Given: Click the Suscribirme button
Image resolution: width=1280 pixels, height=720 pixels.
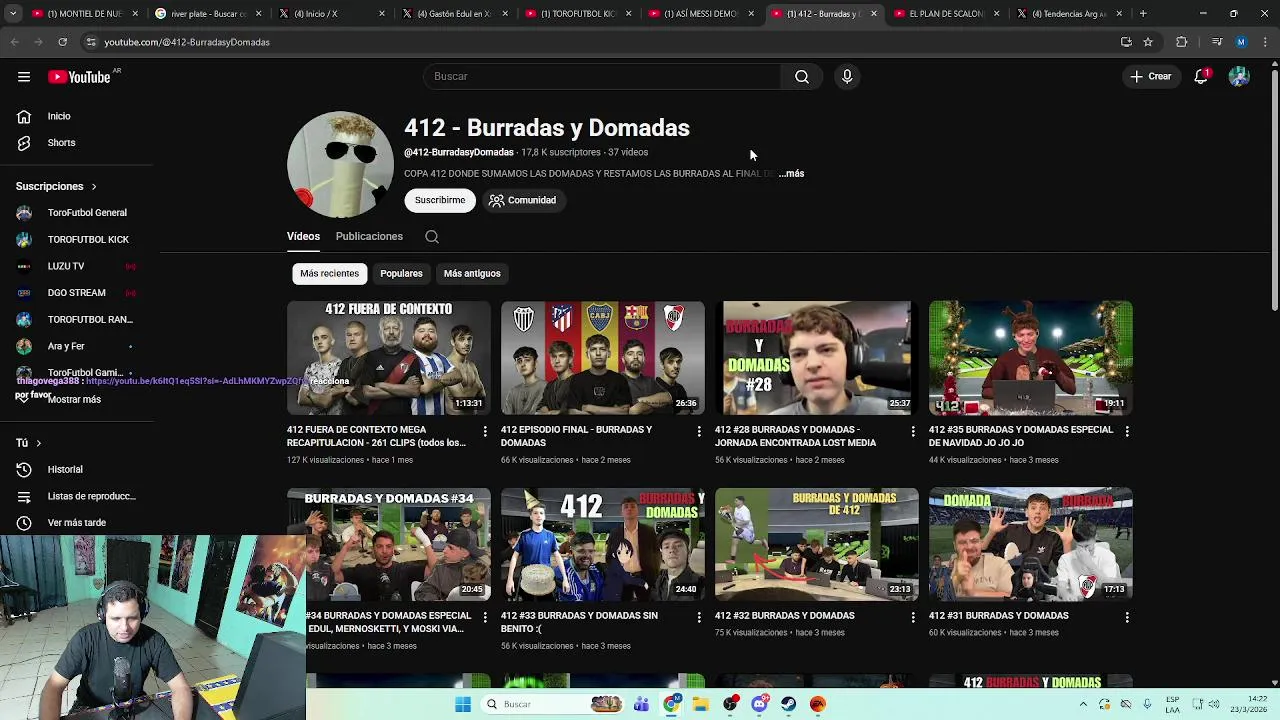Looking at the screenshot, I should click(x=440, y=200).
